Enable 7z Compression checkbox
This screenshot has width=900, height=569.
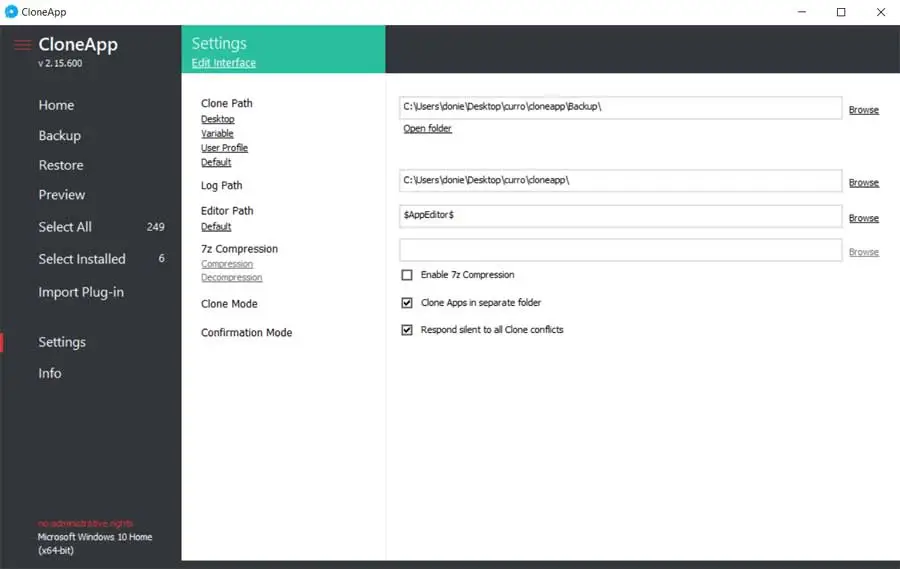point(407,275)
